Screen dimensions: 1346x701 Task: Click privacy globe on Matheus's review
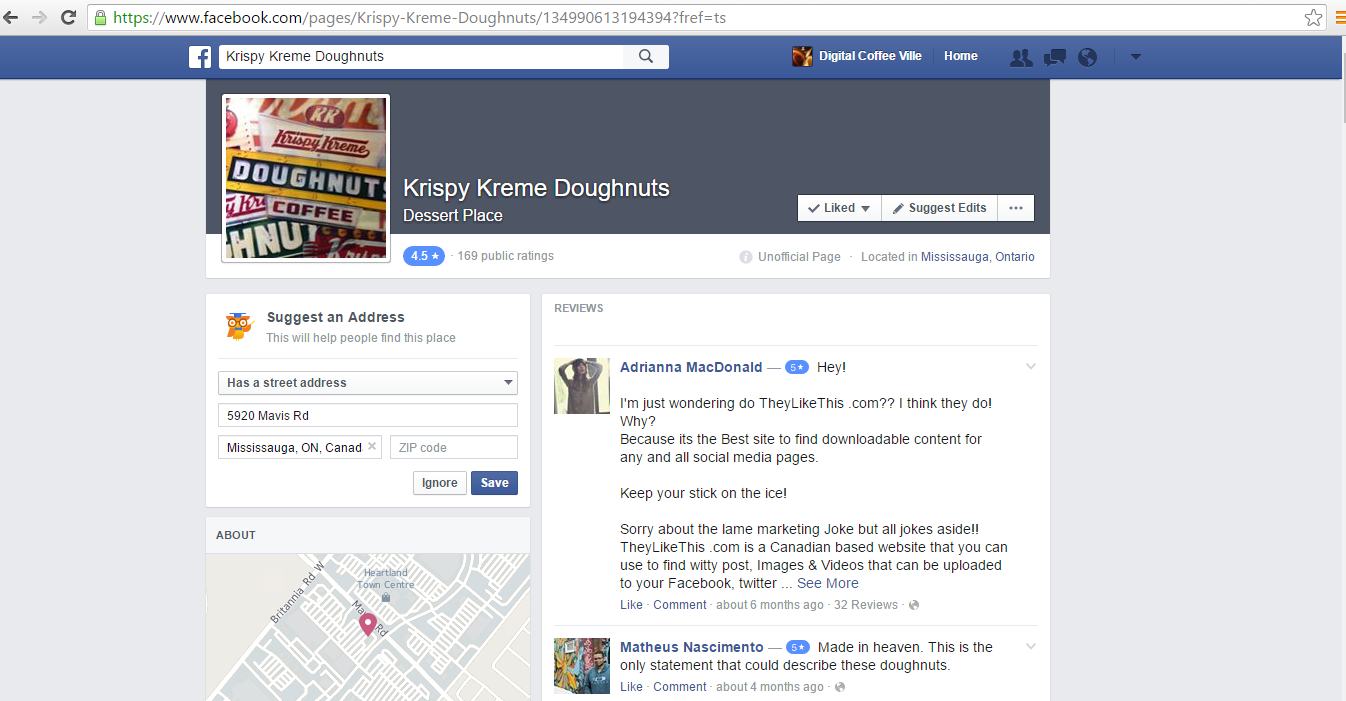click(x=839, y=687)
